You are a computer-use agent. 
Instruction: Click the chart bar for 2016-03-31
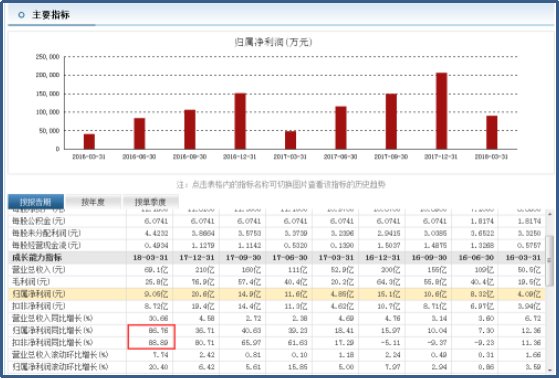click(89, 142)
